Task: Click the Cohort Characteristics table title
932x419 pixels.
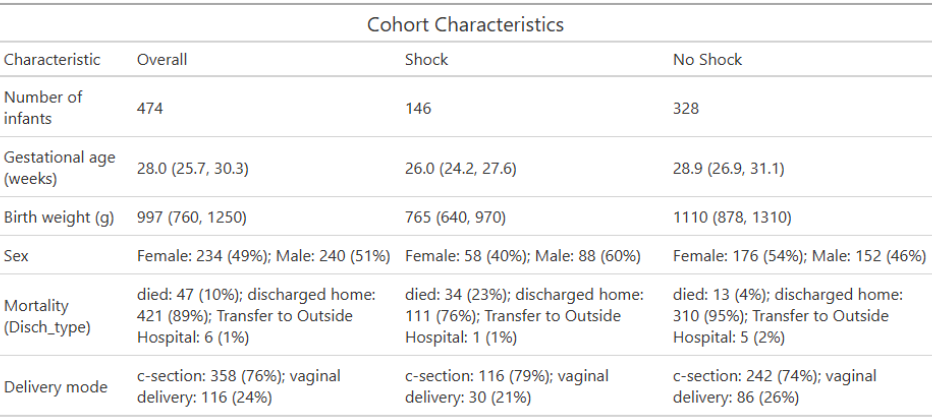Action: 465,25
